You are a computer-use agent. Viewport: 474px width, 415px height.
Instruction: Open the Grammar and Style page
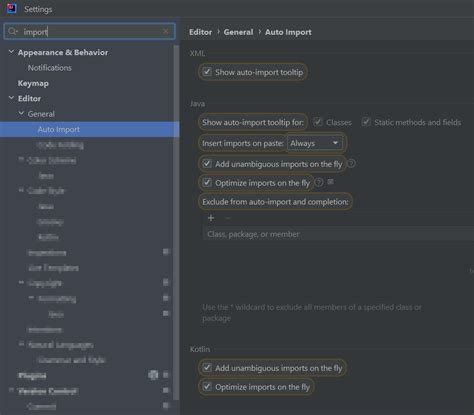[x=72, y=360]
